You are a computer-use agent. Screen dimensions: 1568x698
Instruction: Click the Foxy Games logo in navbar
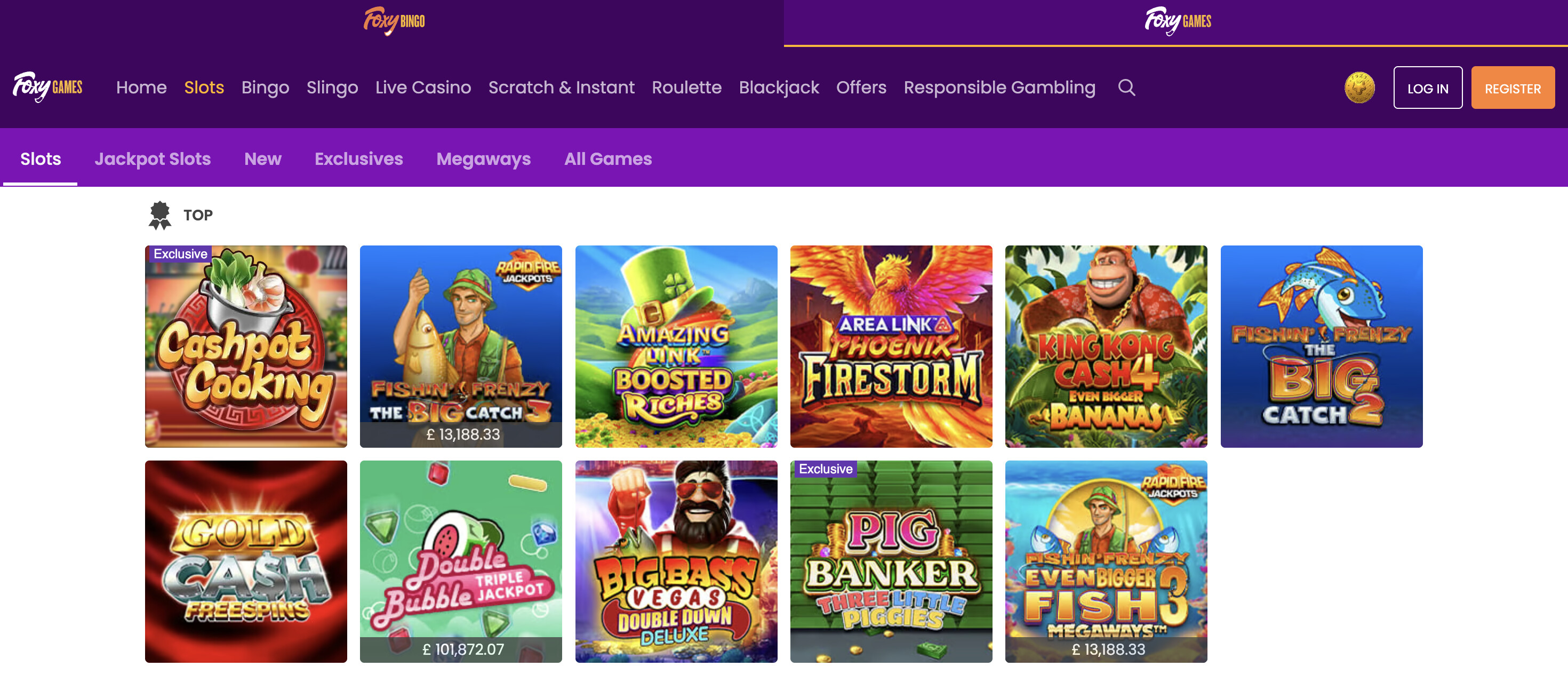[x=47, y=87]
